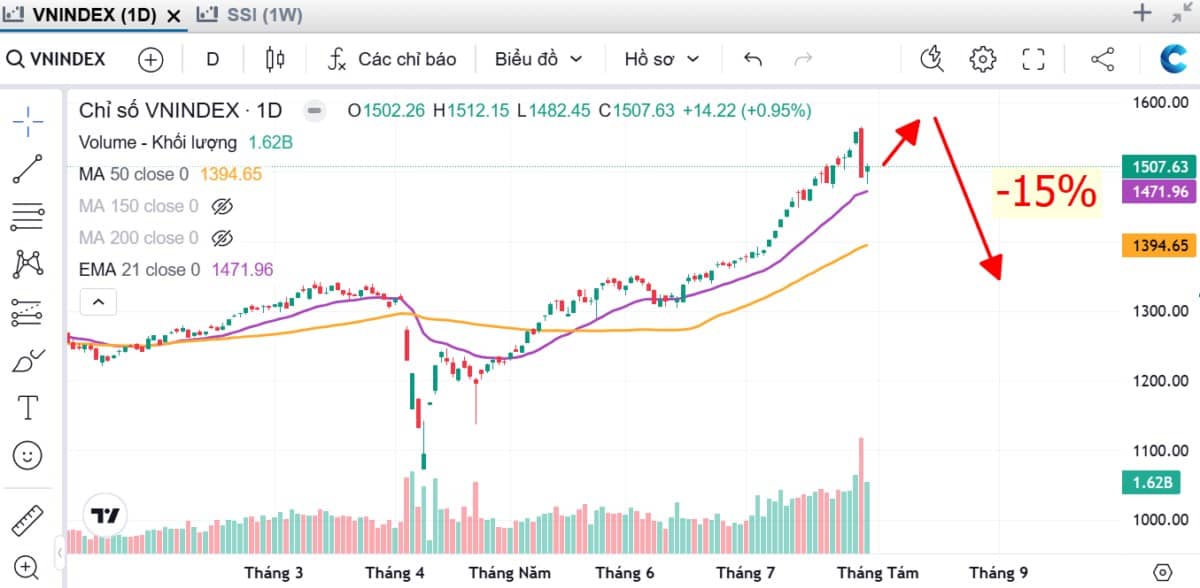Image resolution: width=1200 pixels, height=588 pixels.
Task: Select the crosshair cursor tool
Action: (28, 121)
